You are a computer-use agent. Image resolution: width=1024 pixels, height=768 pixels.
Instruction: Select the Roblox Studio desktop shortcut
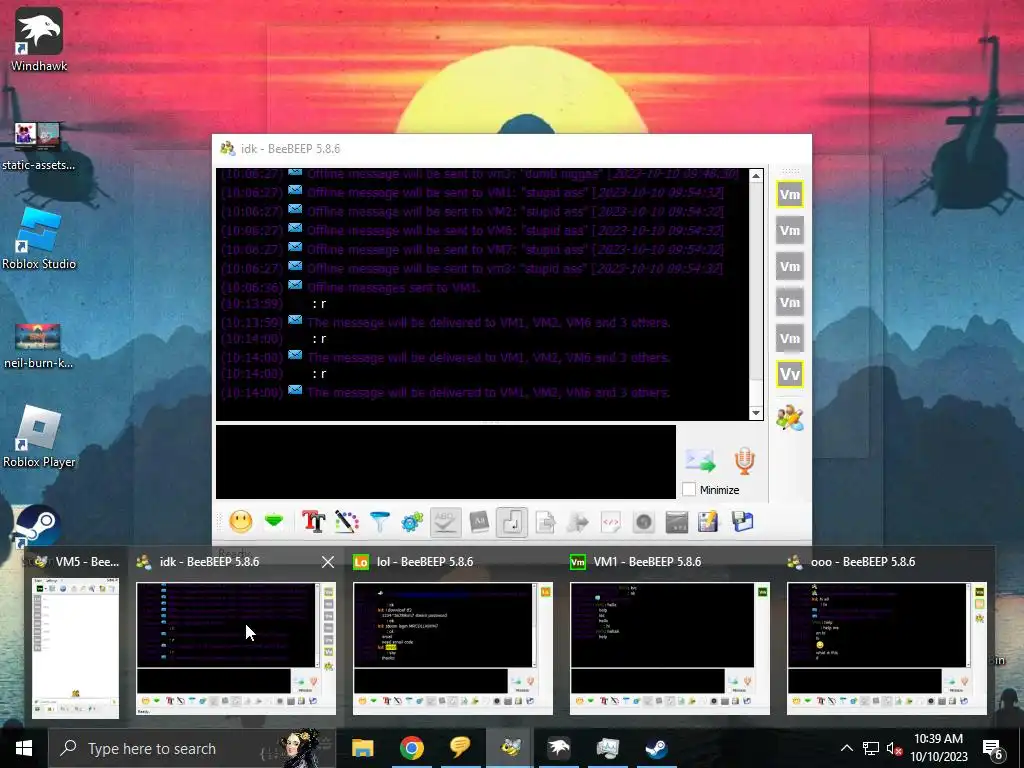pos(39,239)
